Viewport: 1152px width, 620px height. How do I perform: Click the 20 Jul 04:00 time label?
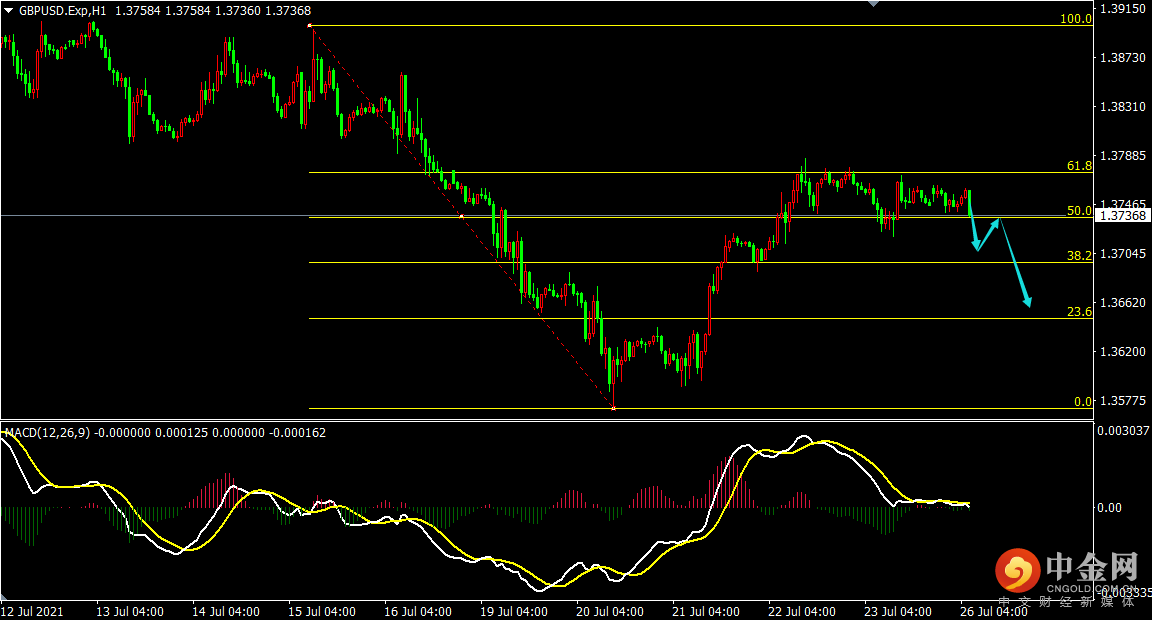point(610,611)
